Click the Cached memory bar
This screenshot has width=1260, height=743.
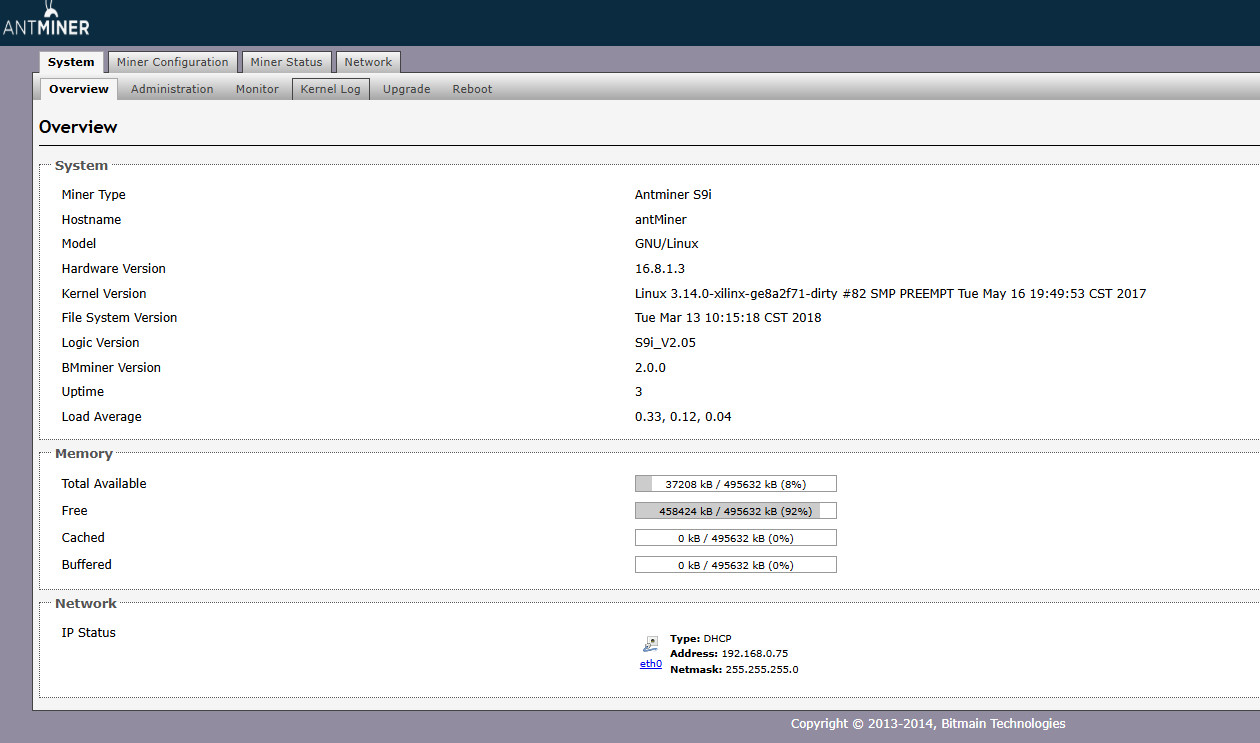736,538
